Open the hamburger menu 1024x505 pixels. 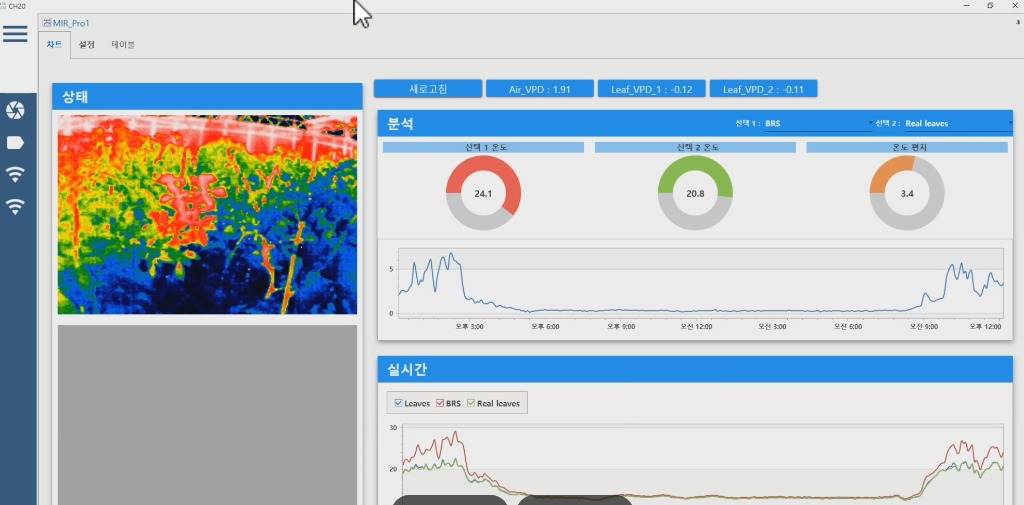pos(15,34)
